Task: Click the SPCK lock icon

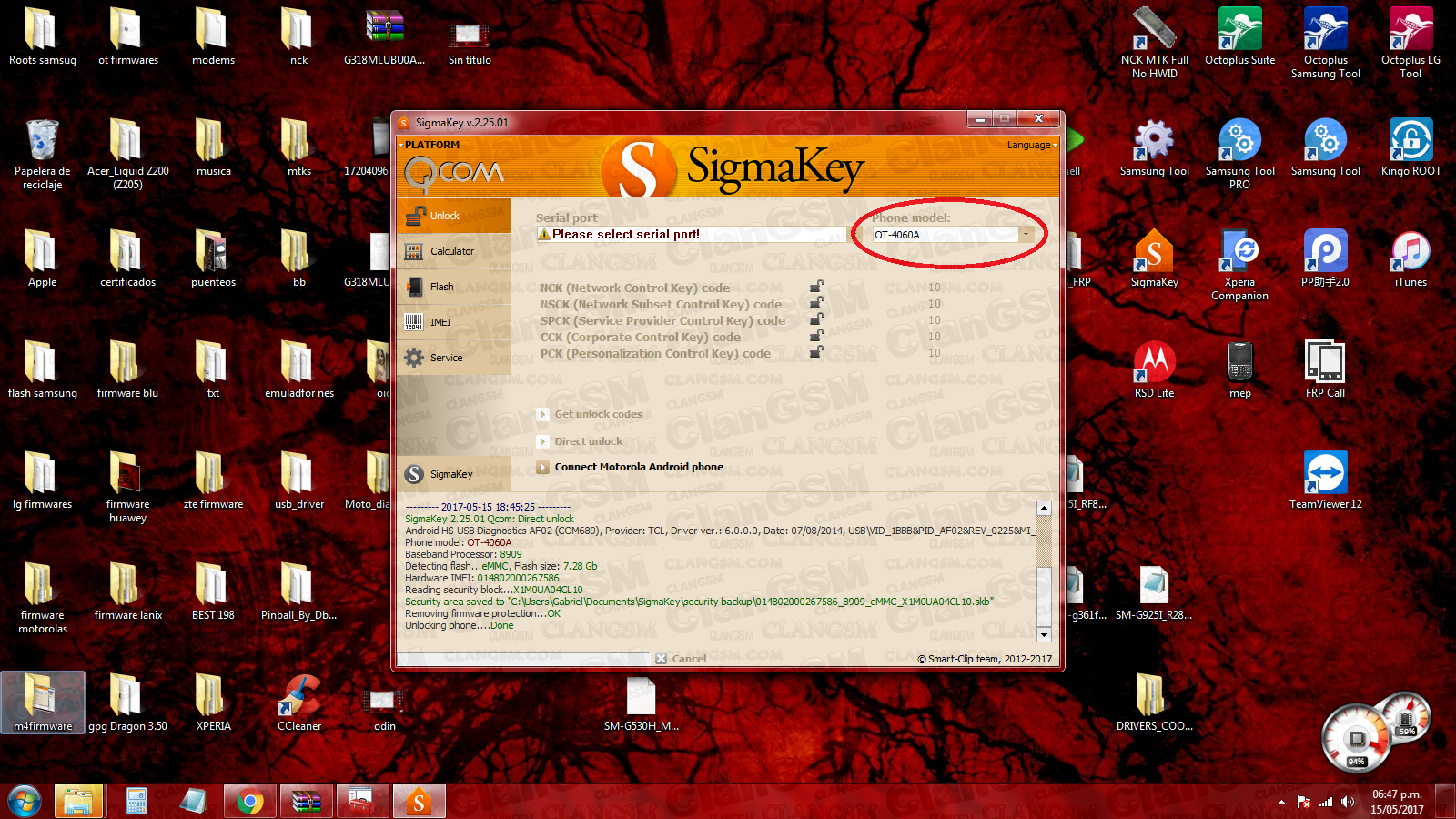Action: pos(816,319)
